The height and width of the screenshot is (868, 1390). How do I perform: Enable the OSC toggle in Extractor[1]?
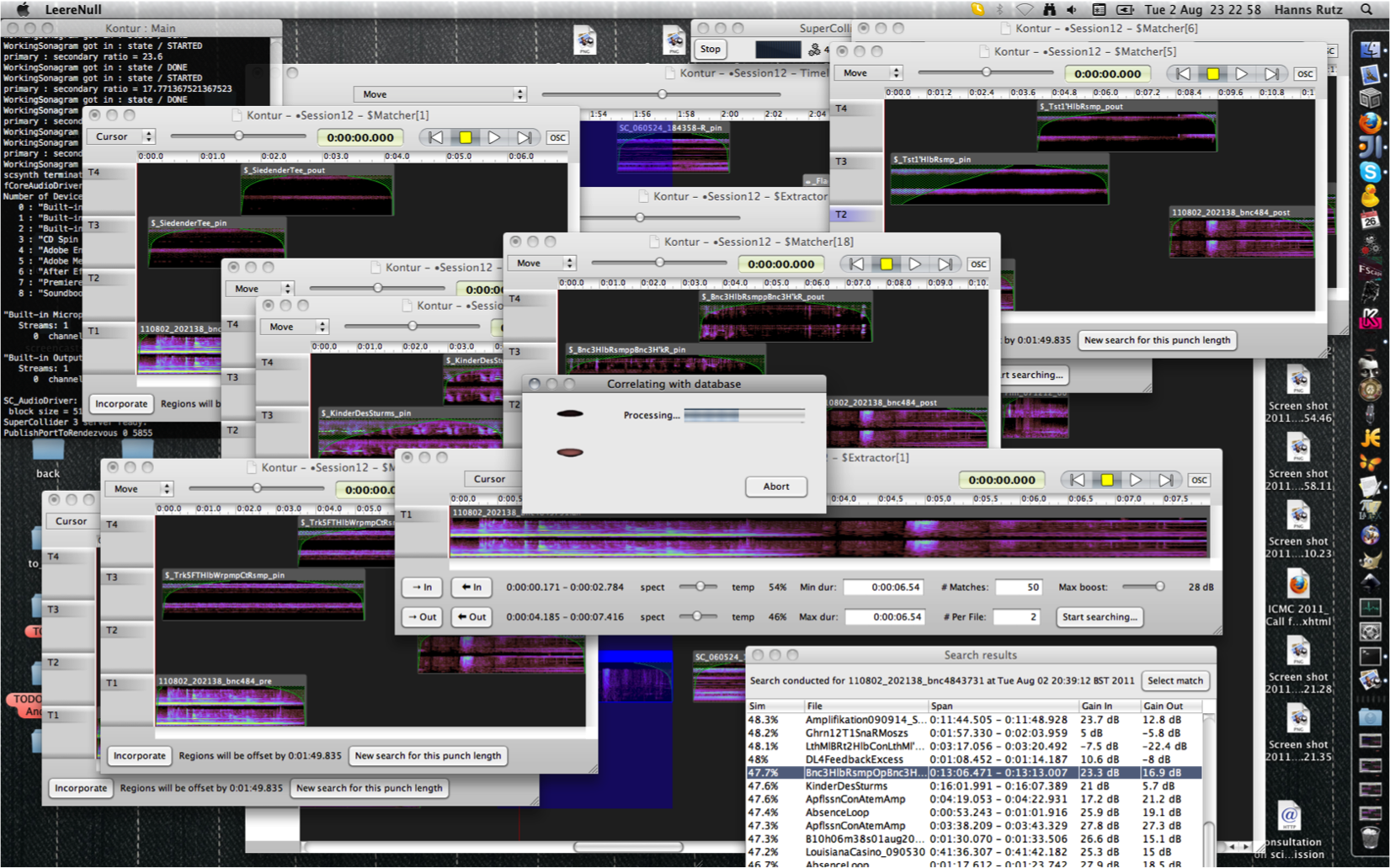(x=1199, y=480)
